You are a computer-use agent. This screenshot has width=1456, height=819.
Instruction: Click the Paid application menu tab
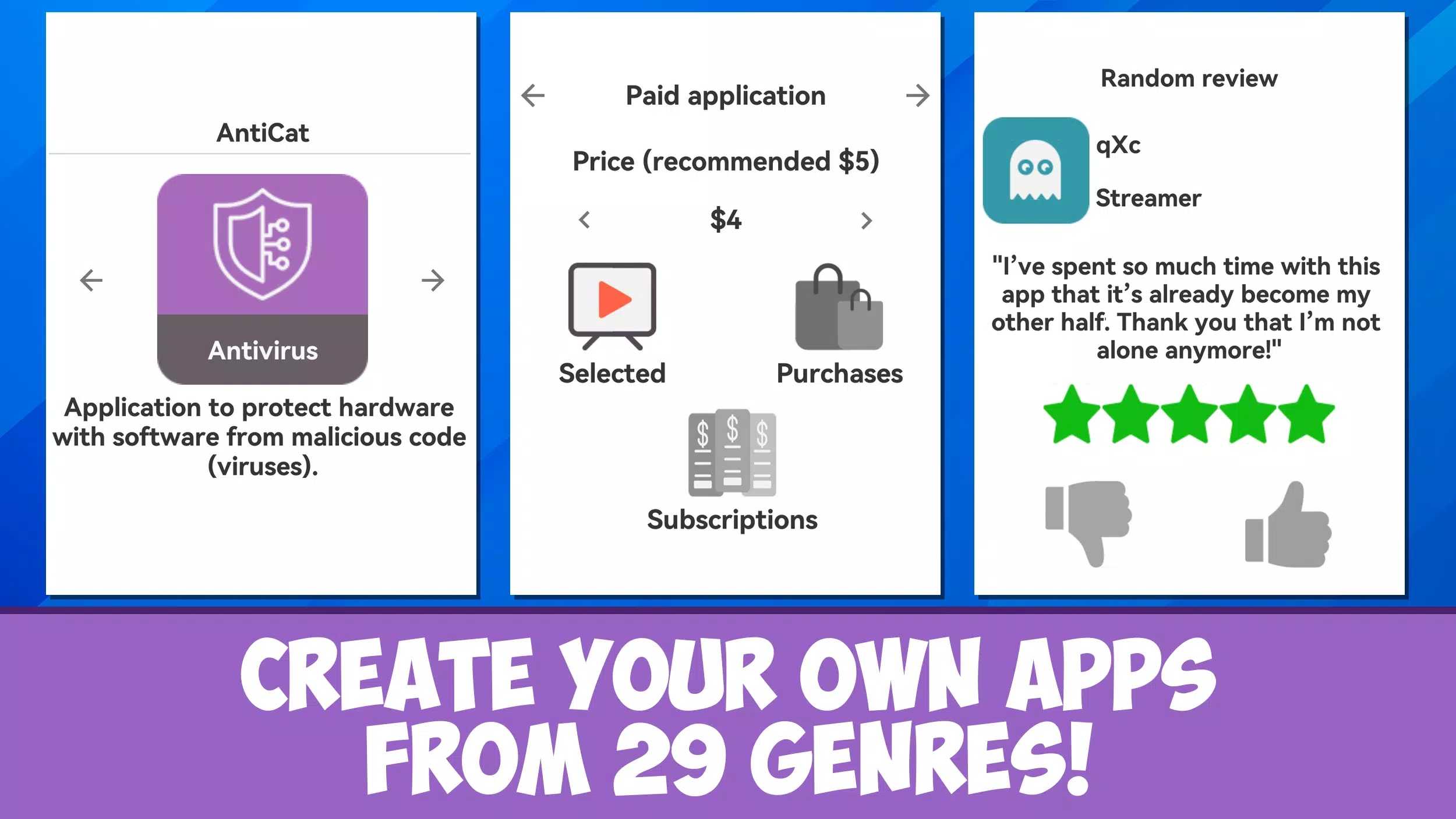pyautogui.click(x=726, y=94)
